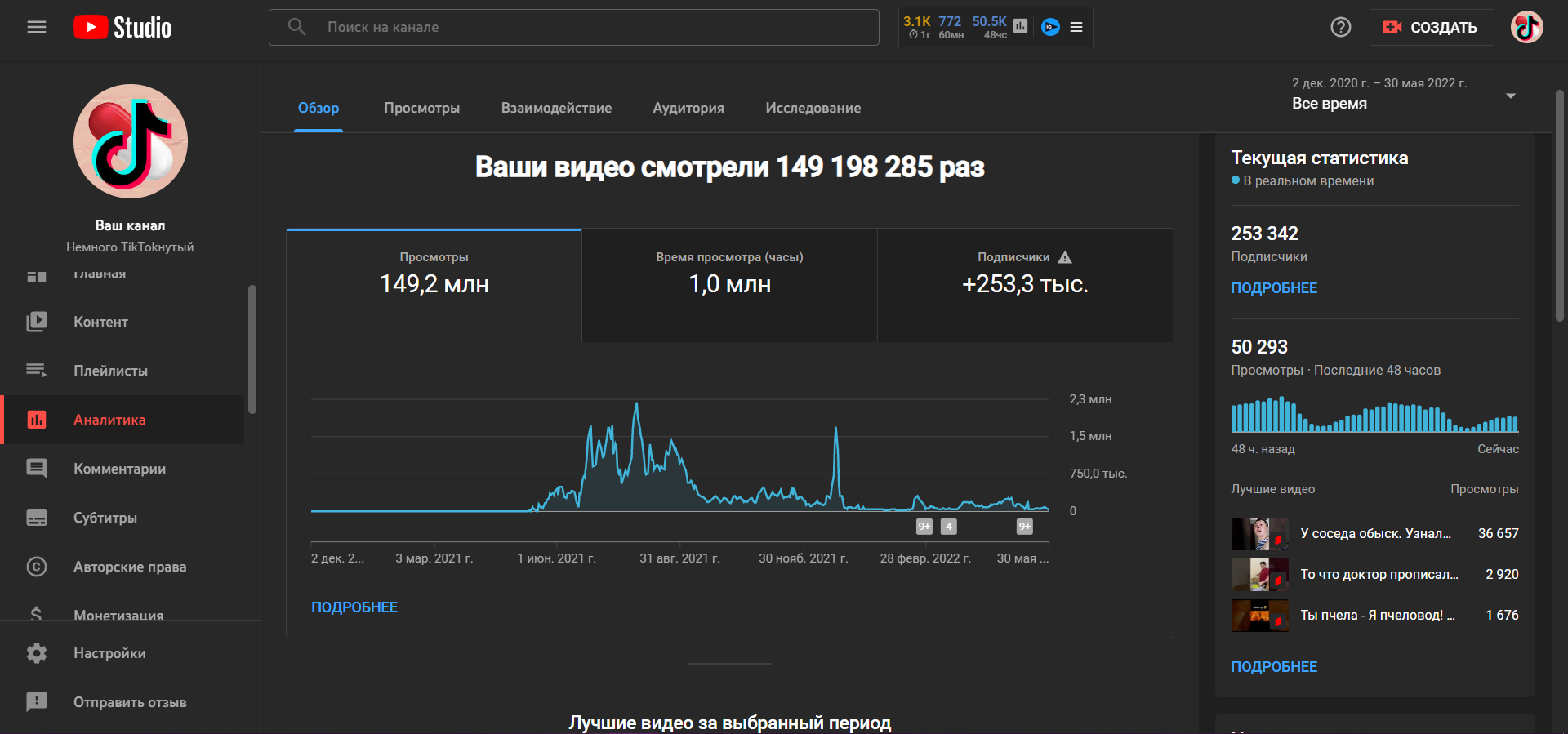Click ПОДРОБНЕЕ under 253 342 subscribers
This screenshot has width=1568, height=734.
coord(1274,288)
